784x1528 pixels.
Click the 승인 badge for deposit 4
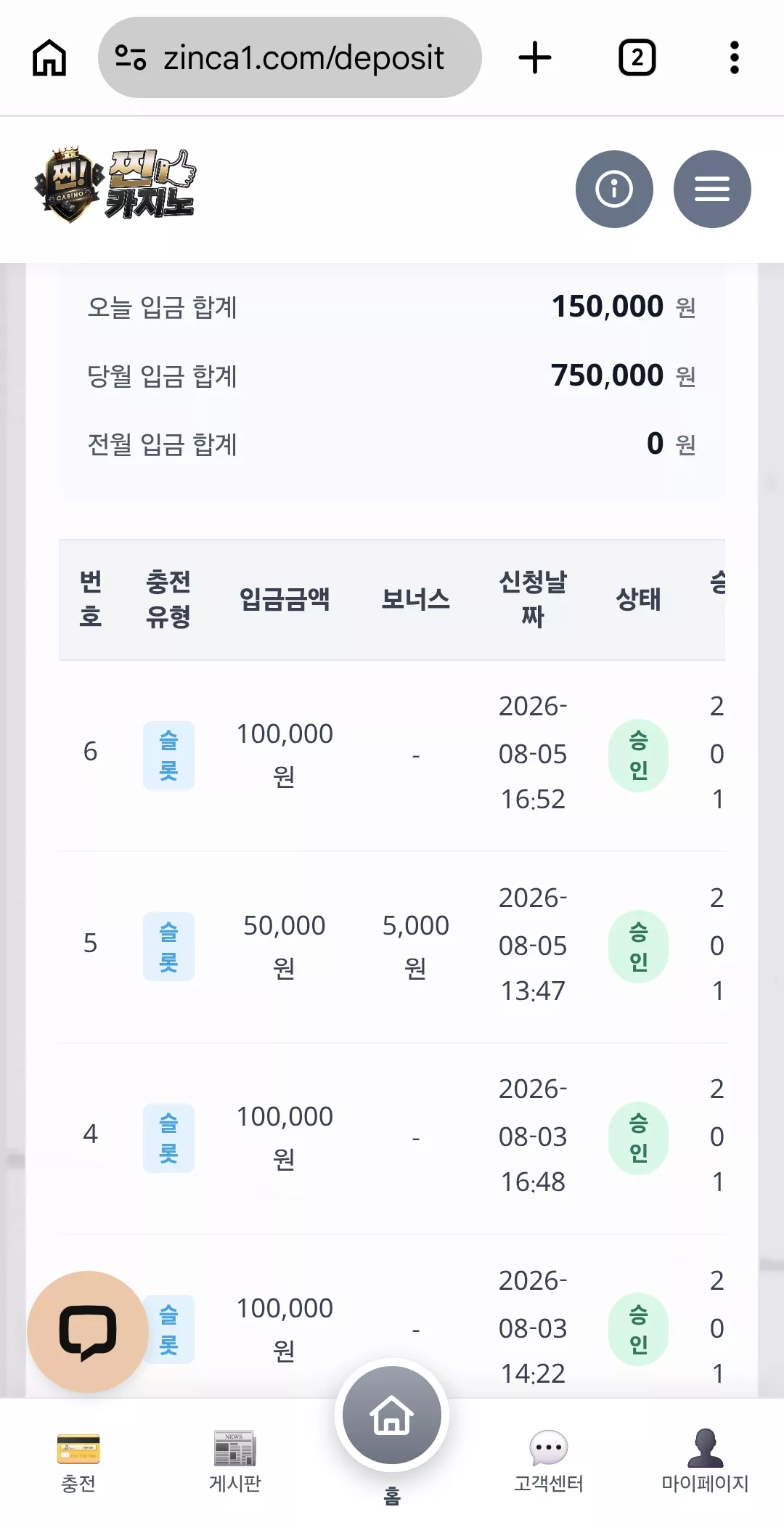(638, 1138)
